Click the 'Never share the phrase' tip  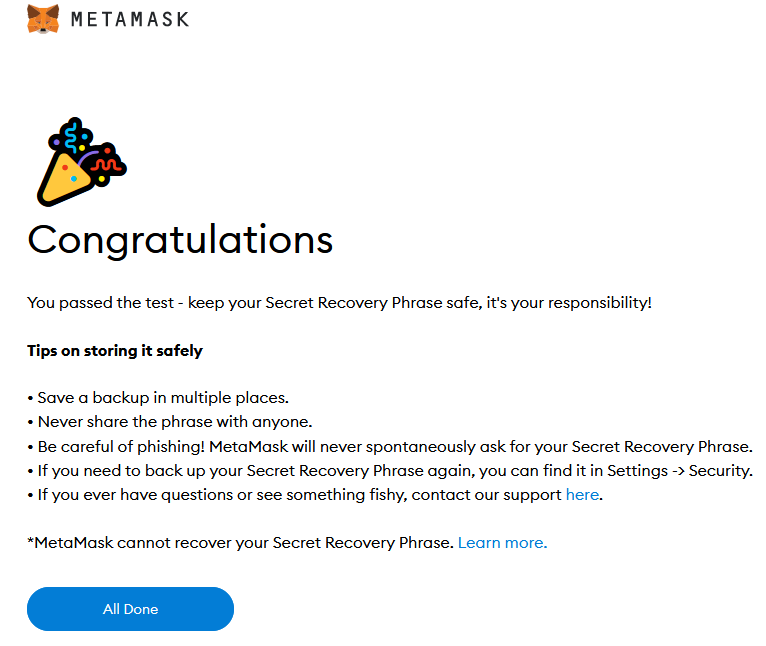click(170, 422)
